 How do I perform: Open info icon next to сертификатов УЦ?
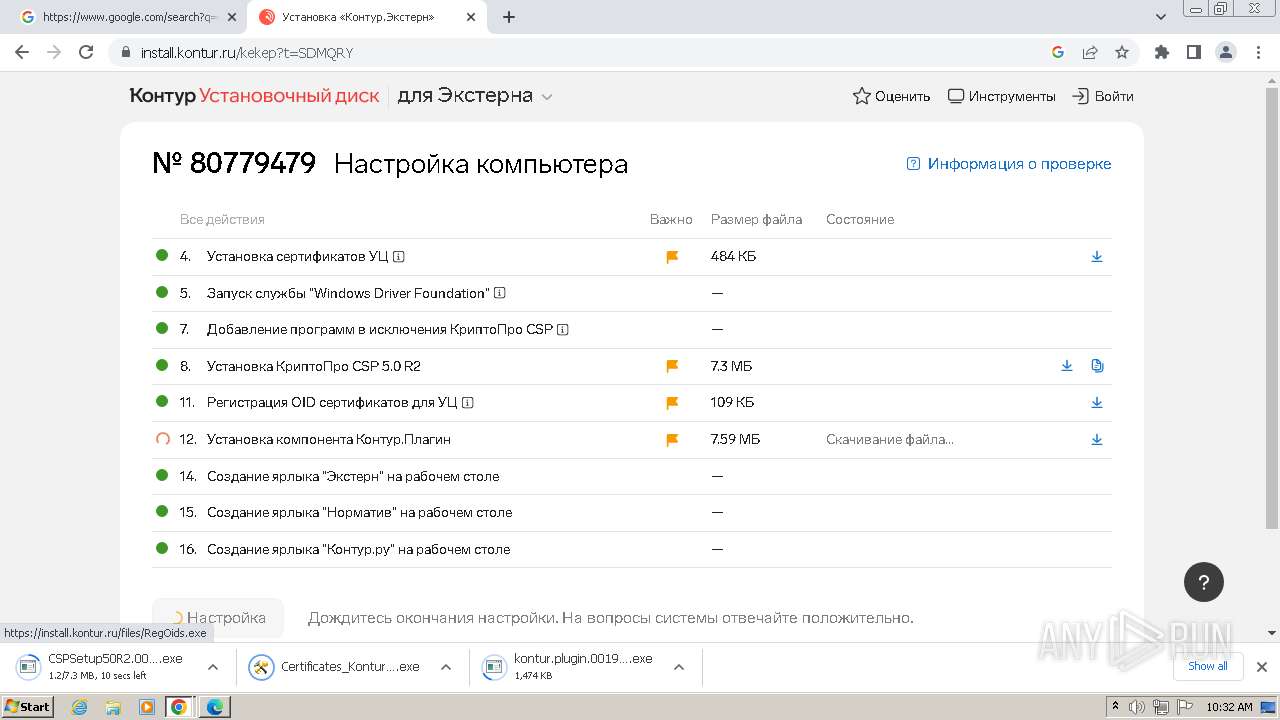[x=399, y=257]
